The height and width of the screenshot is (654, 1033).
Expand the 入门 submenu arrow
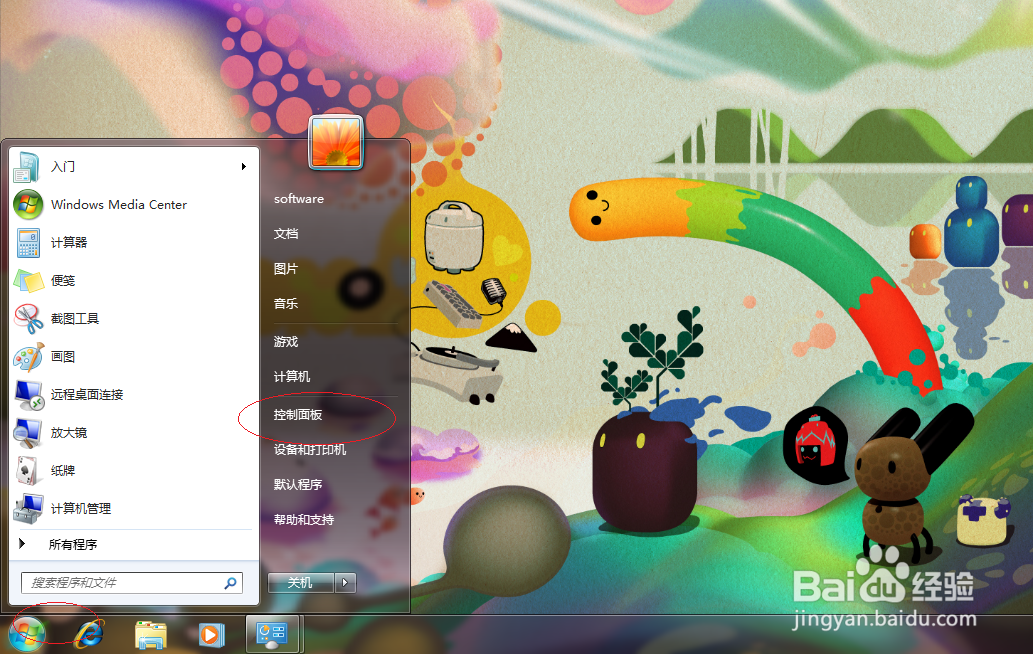click(243, 166)
